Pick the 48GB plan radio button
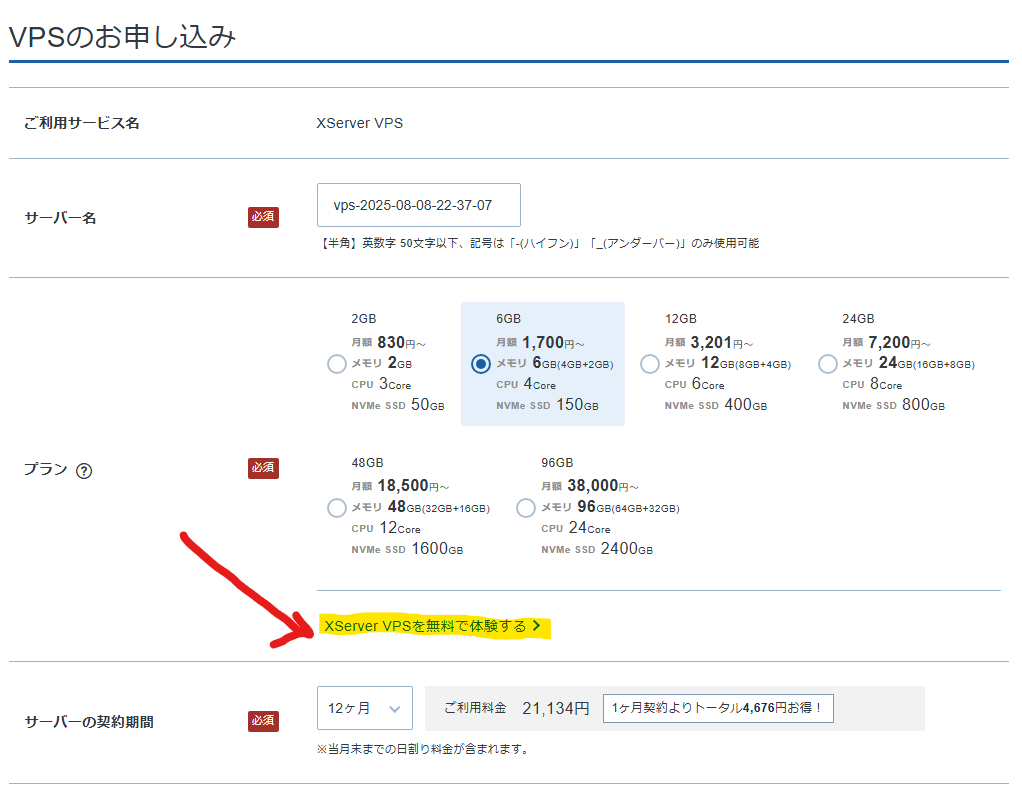Screen dimensions: 1022x803 (336, 508)
